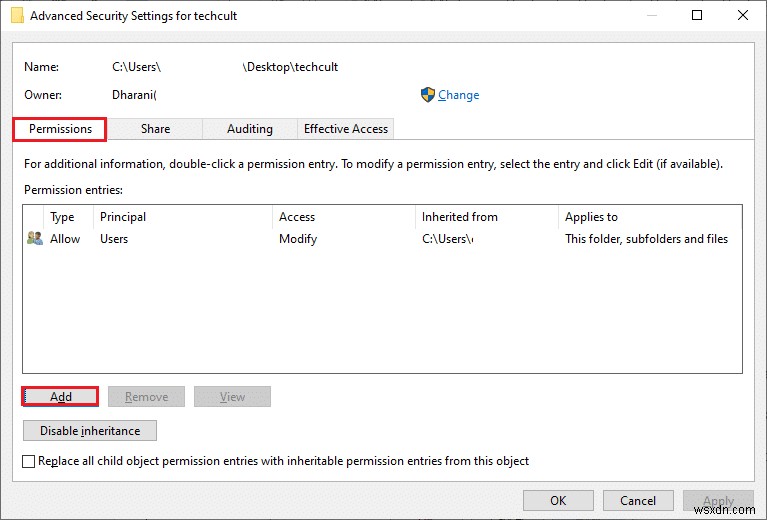Viewport: 767px width, 520px height.
Task: Click the greyed Remove button
Action: point(146,397)
